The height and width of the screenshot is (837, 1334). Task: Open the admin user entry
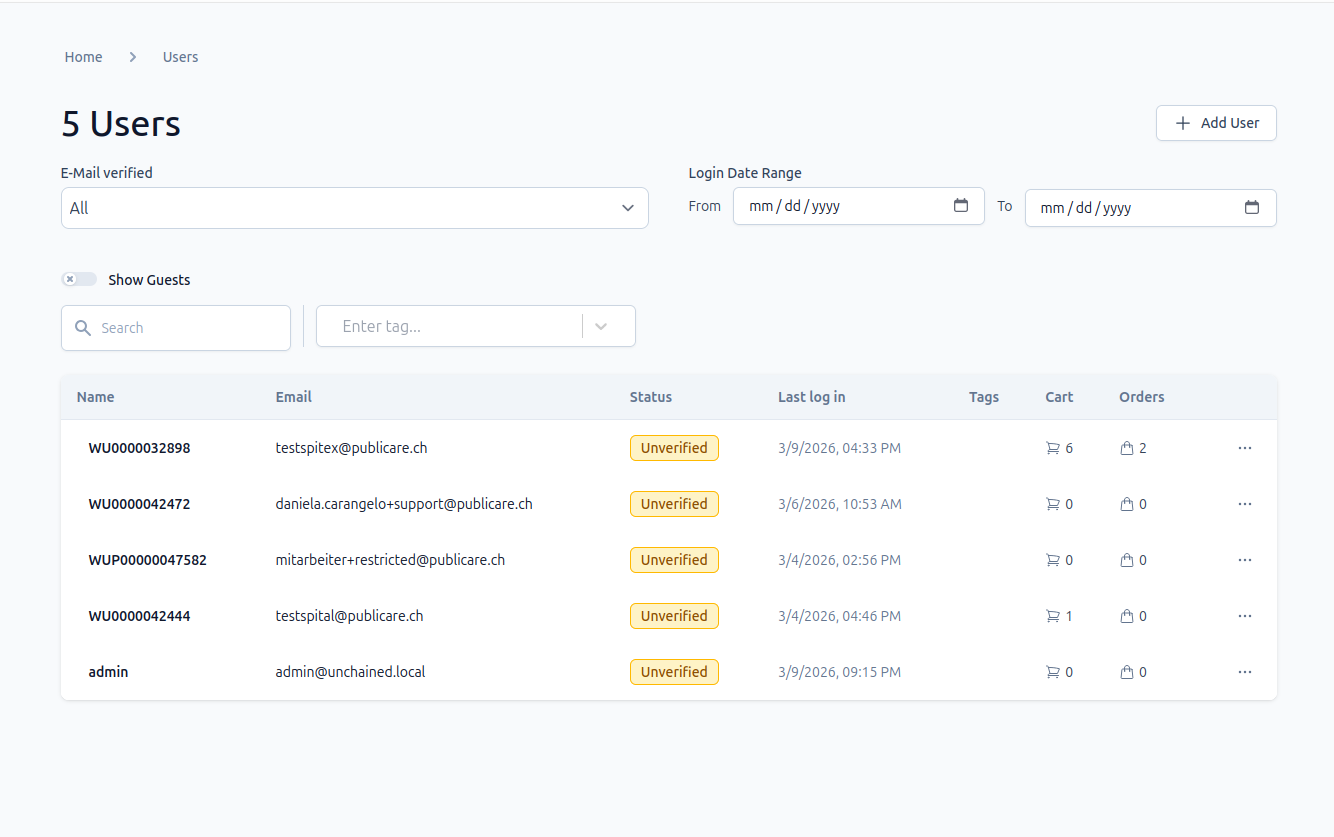point(108,672)
